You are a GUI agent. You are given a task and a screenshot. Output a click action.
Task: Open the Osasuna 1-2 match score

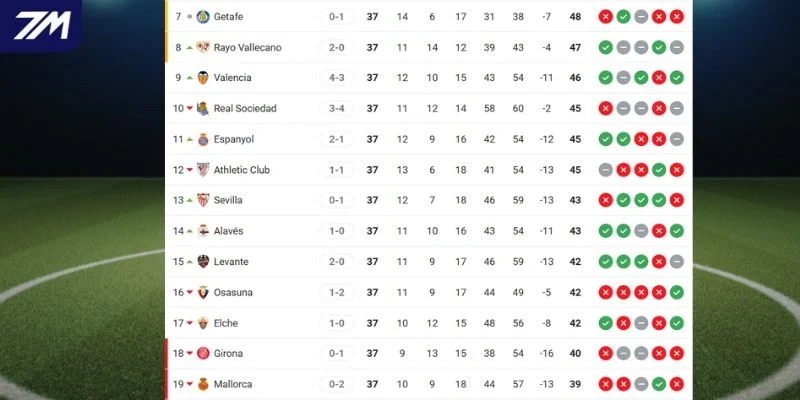pos(337,292)
